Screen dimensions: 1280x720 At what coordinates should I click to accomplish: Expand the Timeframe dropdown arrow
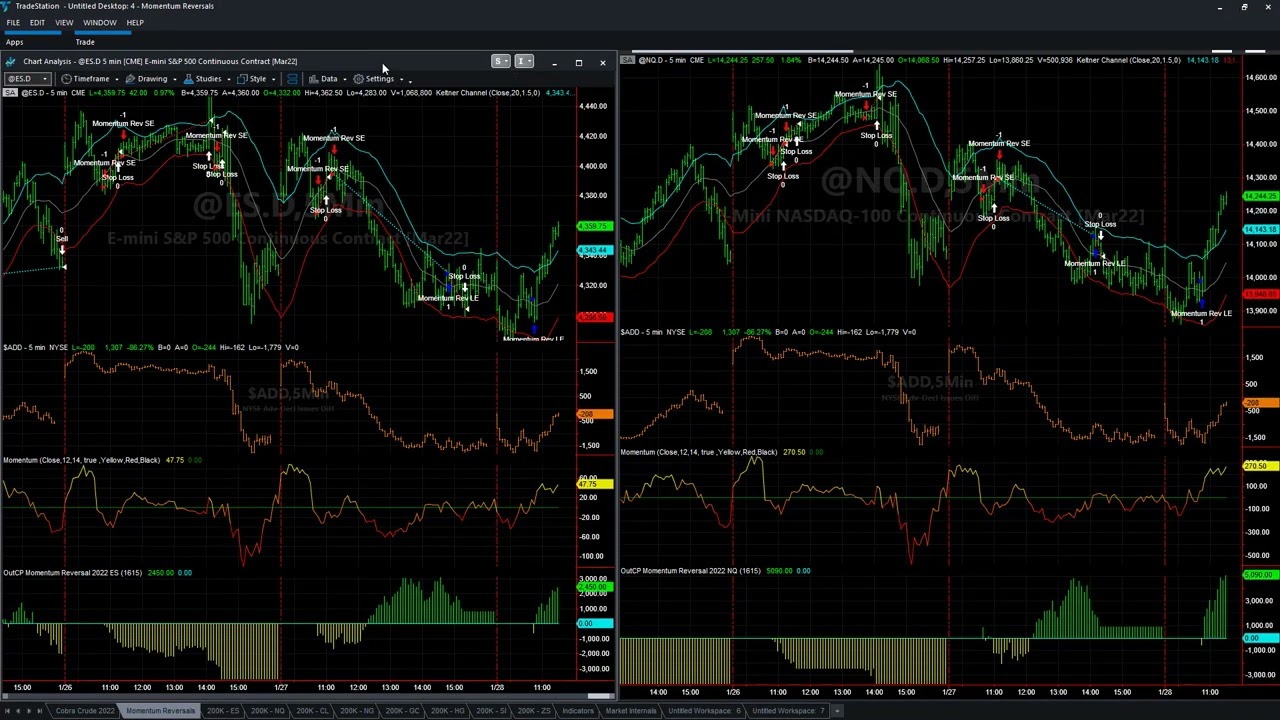coord(117,79)
